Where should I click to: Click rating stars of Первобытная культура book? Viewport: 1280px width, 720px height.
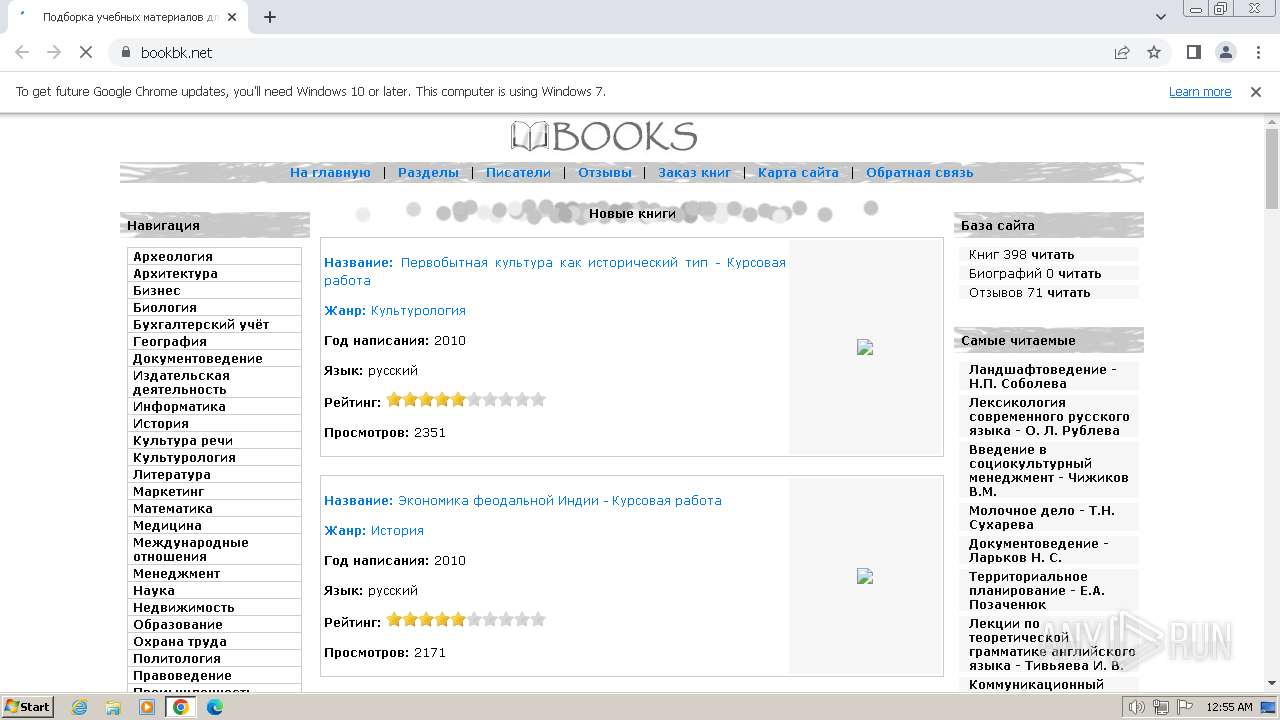(466, 400)
